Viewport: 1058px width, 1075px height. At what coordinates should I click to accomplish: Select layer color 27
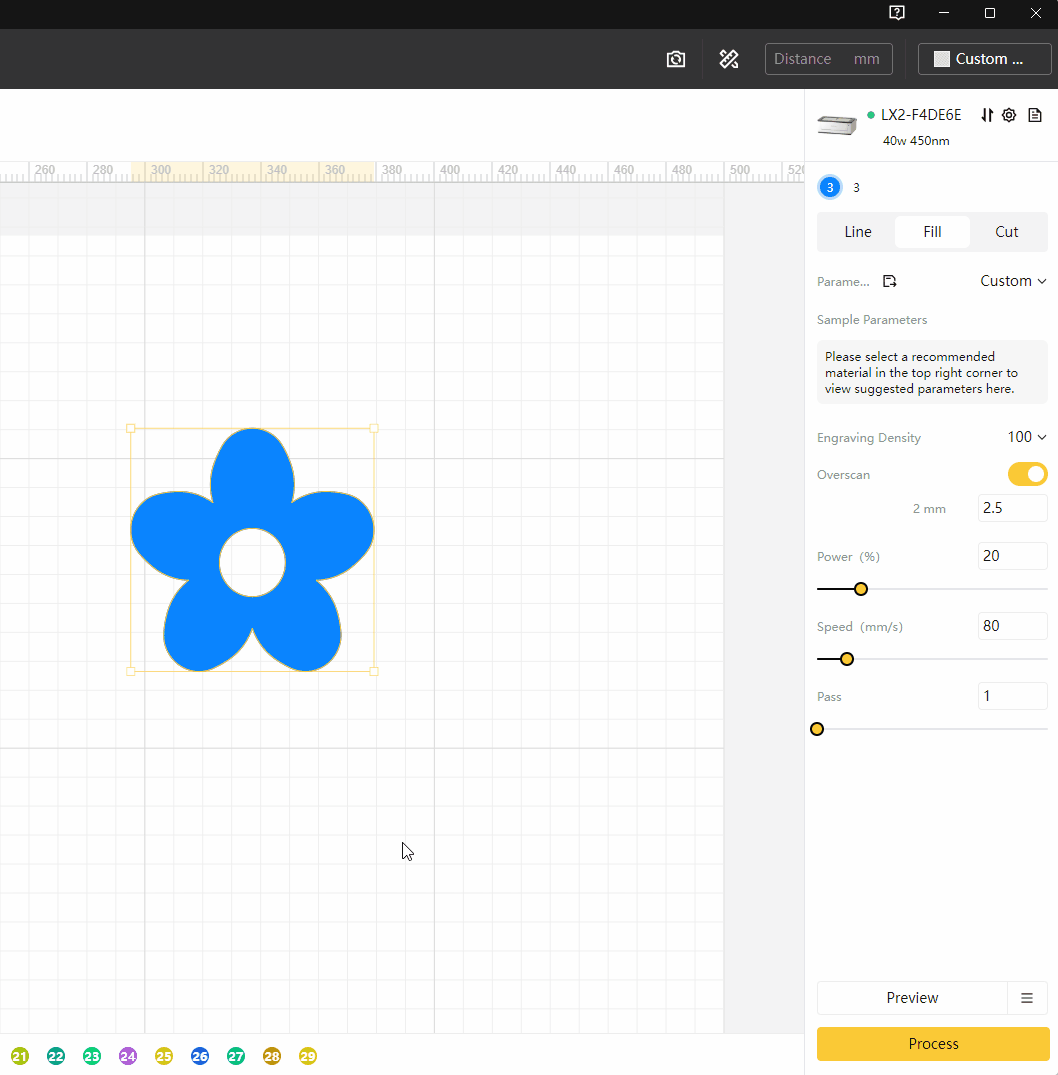tap(236, 1056)
